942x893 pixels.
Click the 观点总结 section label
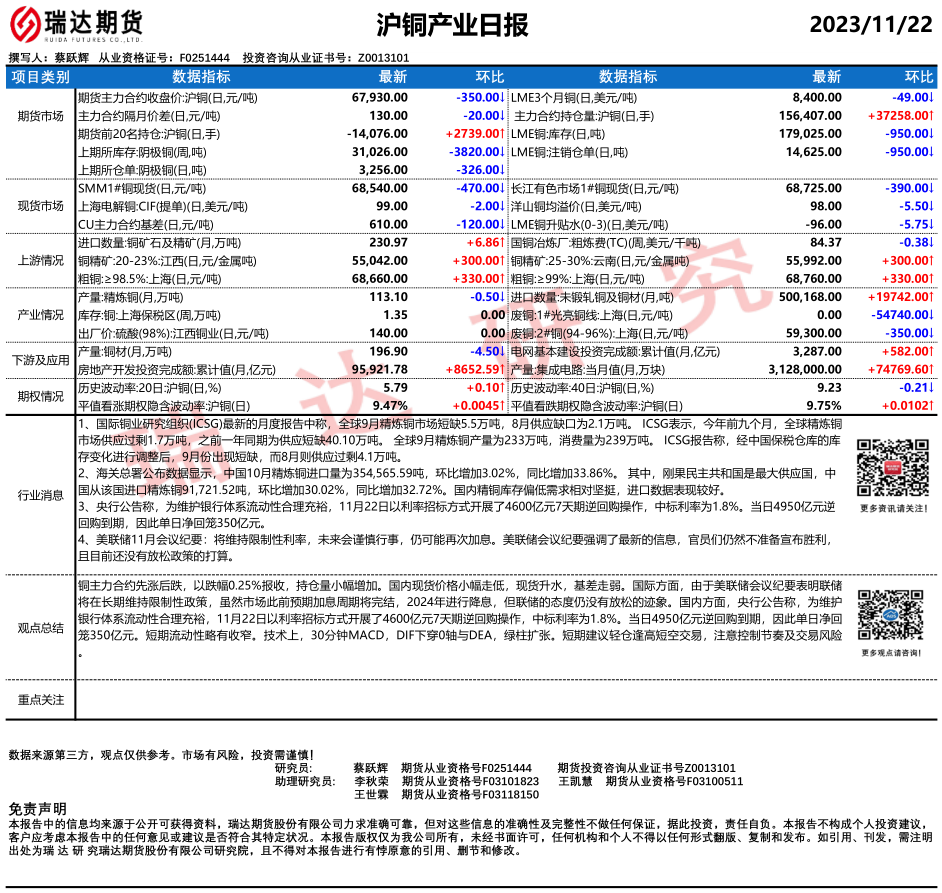(41, 628)
